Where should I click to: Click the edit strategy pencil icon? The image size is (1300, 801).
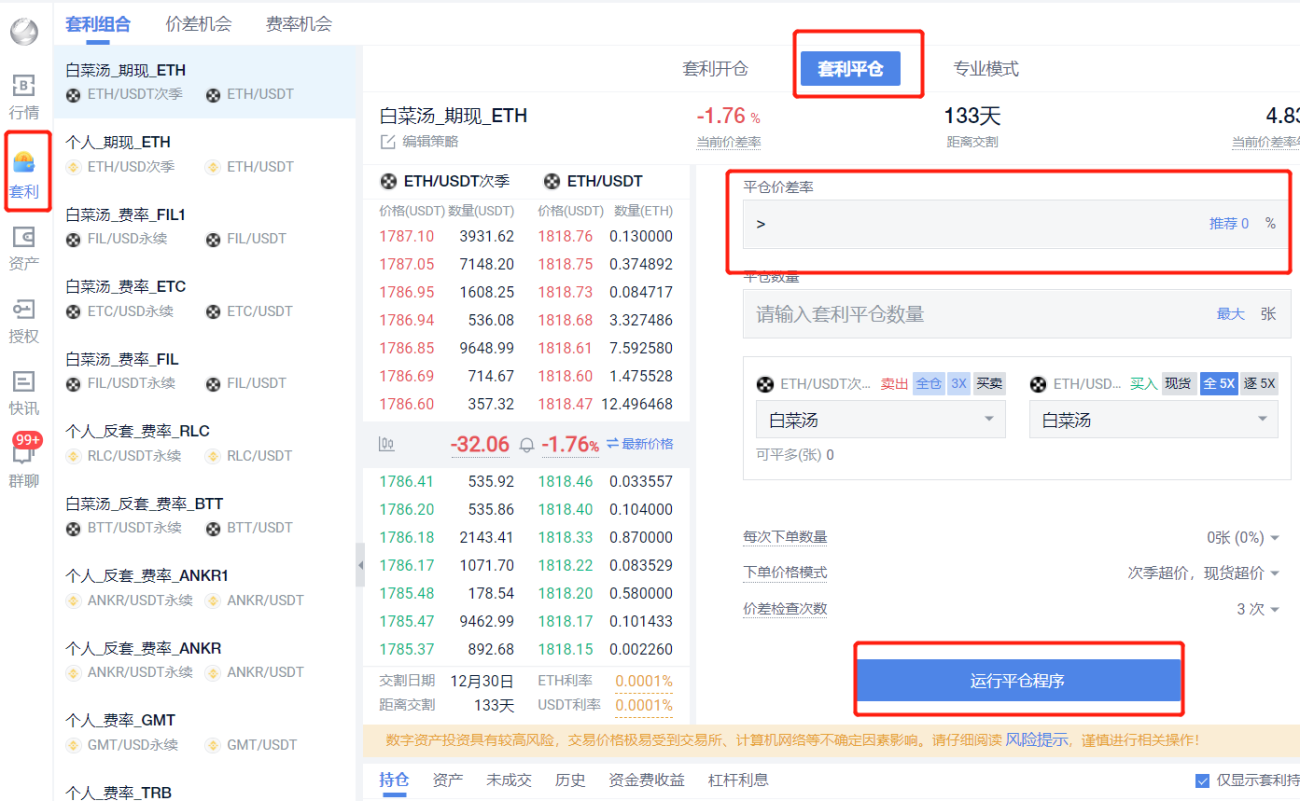click(x=388, y=142)
